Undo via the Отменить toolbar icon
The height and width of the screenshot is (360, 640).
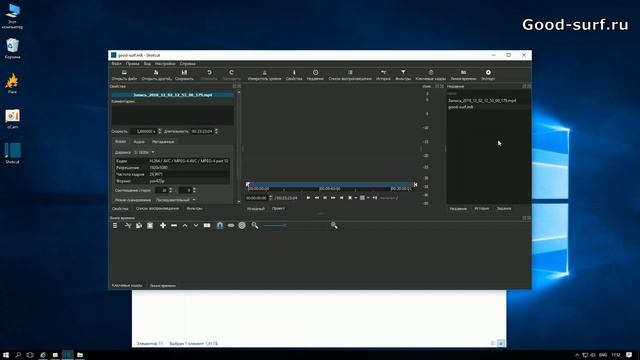[x=209, y=75]
